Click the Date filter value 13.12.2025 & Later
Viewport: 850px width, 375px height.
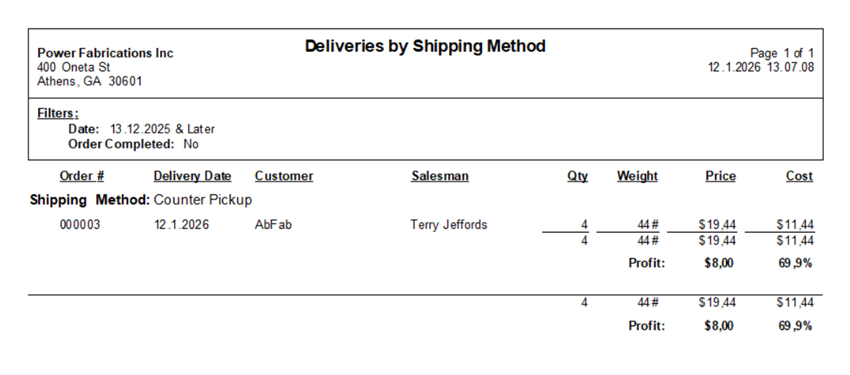pyautogui.click(x=163, y=129)
